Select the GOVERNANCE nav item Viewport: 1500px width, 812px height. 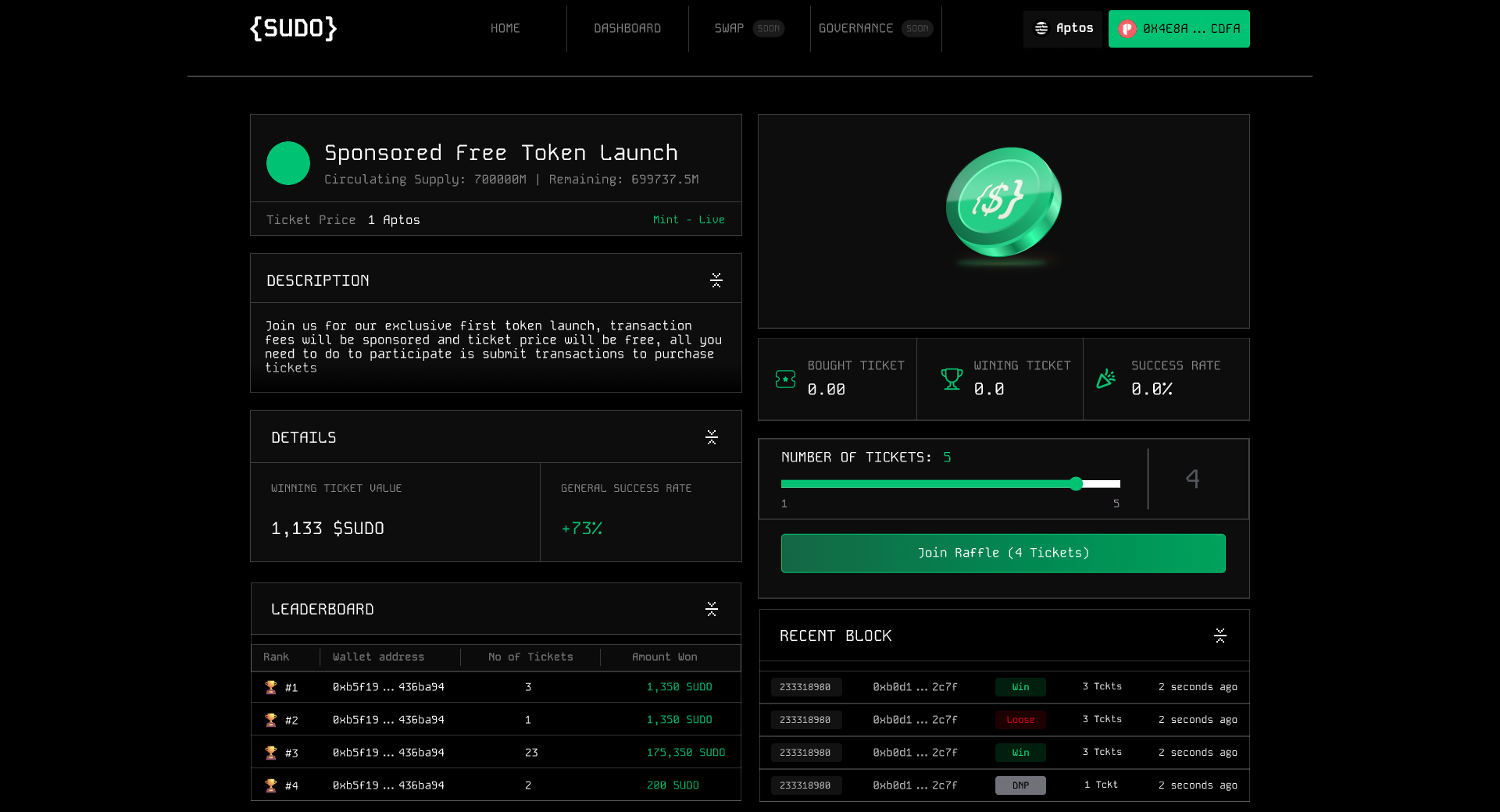(855, 28)
